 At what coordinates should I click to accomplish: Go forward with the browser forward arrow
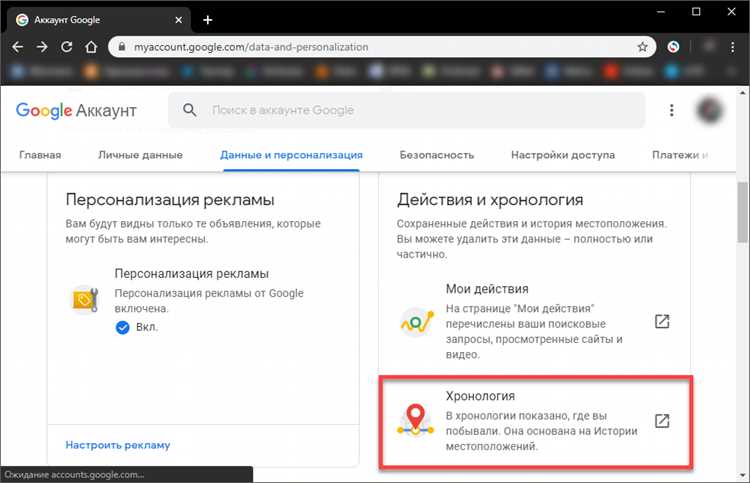click(x=42, y=47)
